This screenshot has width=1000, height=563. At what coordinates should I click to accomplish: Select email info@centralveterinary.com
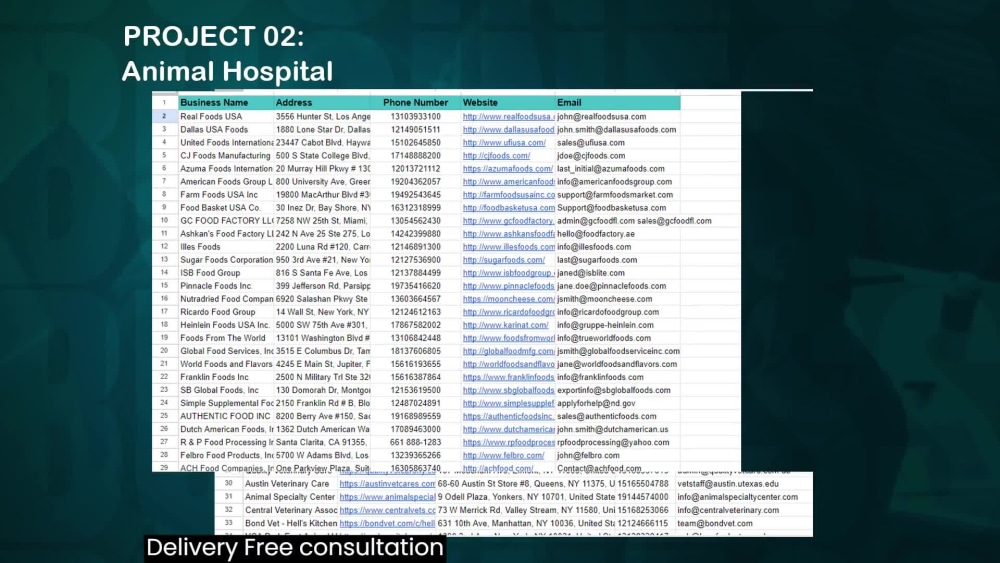pos(728,510)
